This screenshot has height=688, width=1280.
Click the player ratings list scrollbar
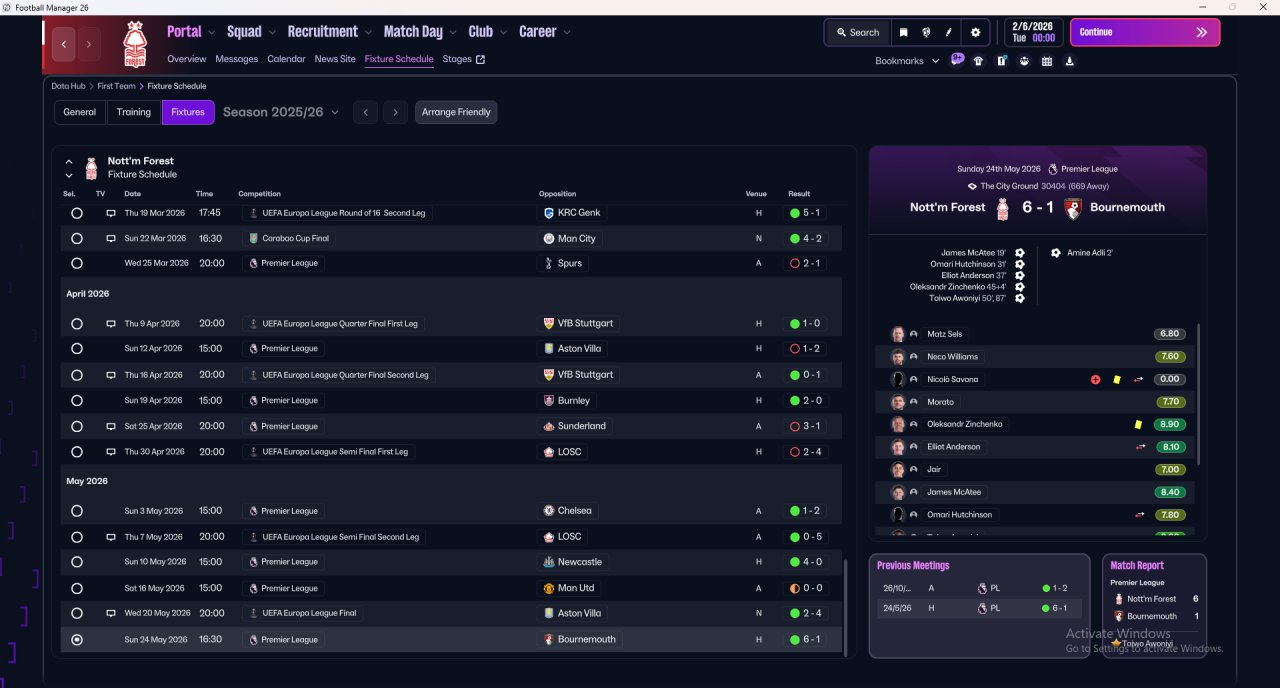[1198, 393]
